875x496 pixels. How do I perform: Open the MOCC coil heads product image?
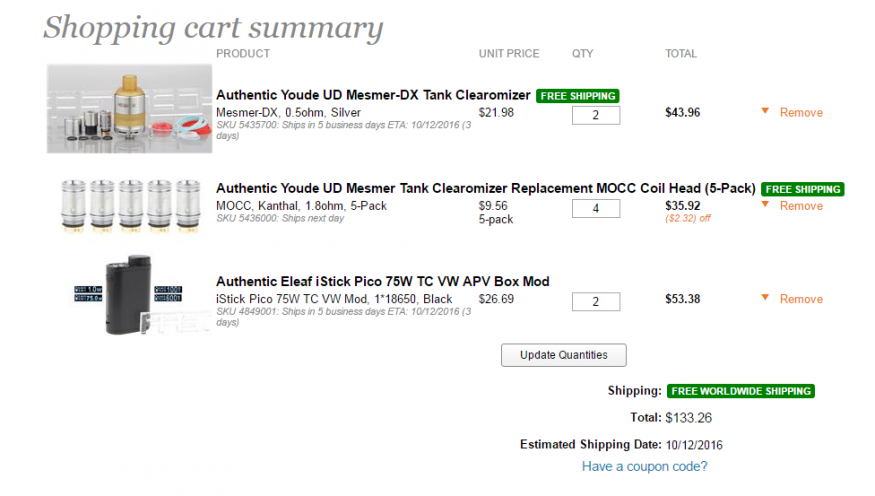click(130, 205)
